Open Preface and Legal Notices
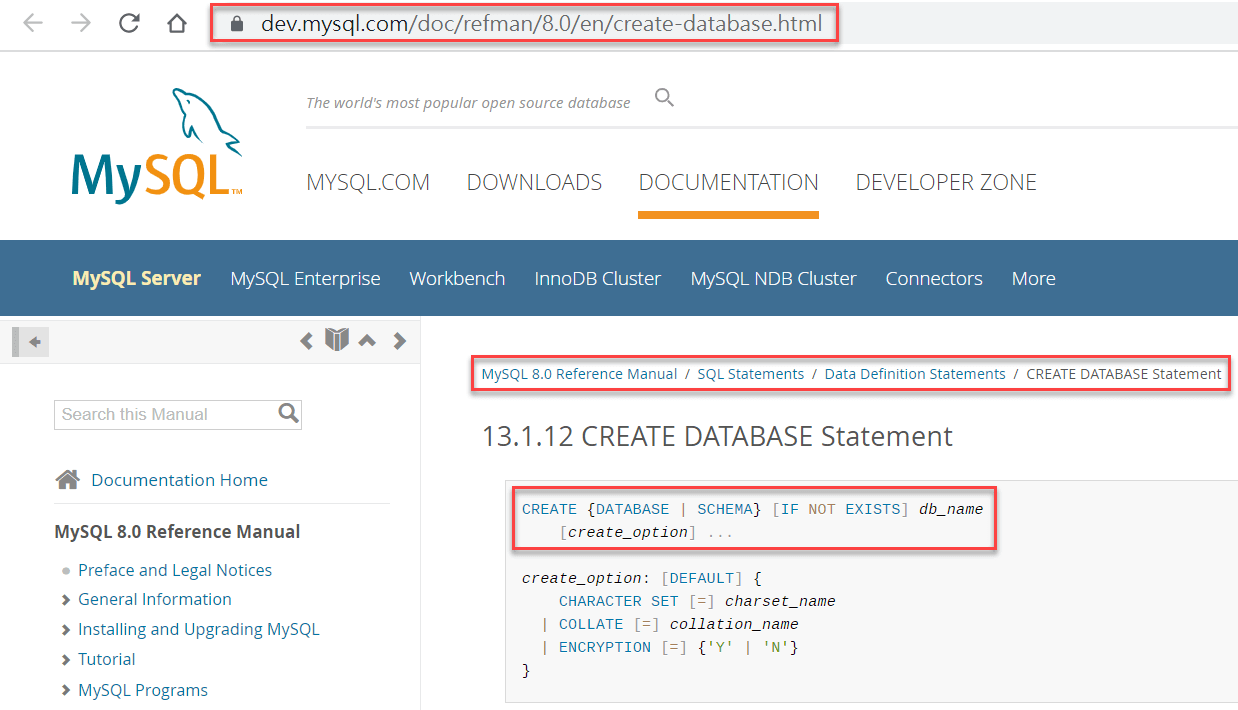The image size is (1238, 710). pyautogui.click(x=175, y=570)
